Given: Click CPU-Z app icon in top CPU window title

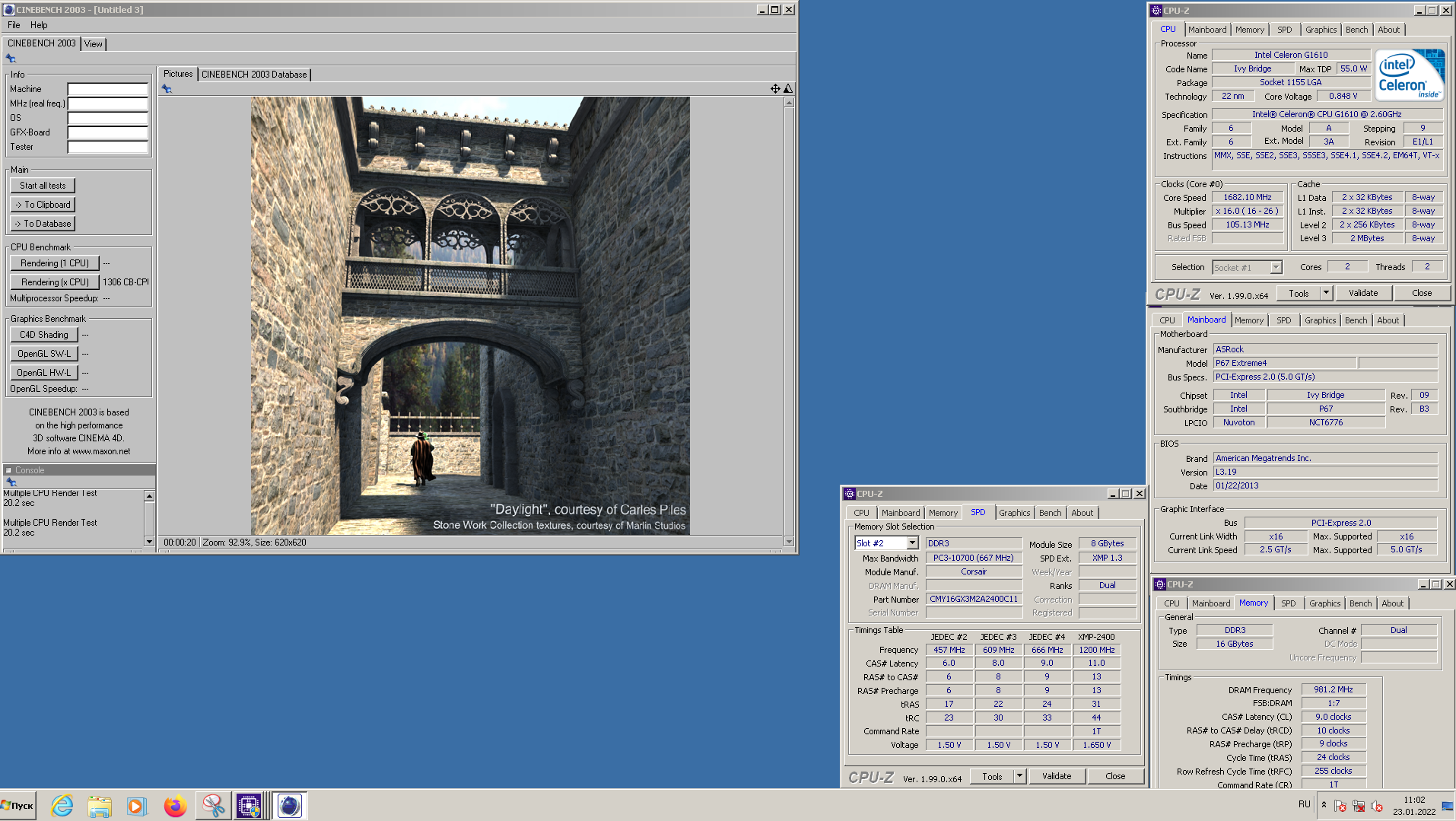Looking at the screenshot, I should (1156, 11).
